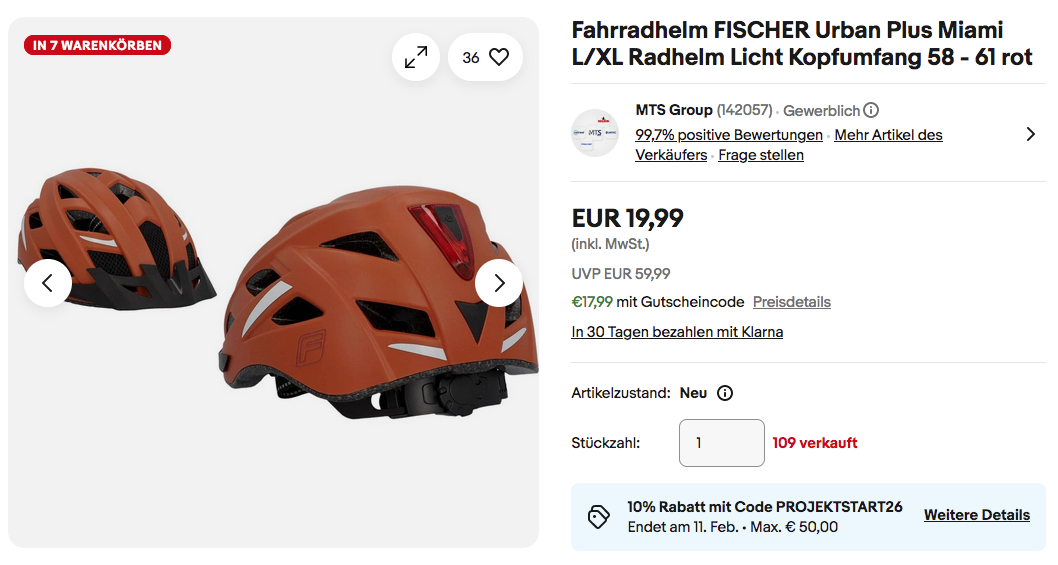Viewport: 1058px width, 565px height.
Task: Expand product image to fullscreen view
Action: coord(416,58)
